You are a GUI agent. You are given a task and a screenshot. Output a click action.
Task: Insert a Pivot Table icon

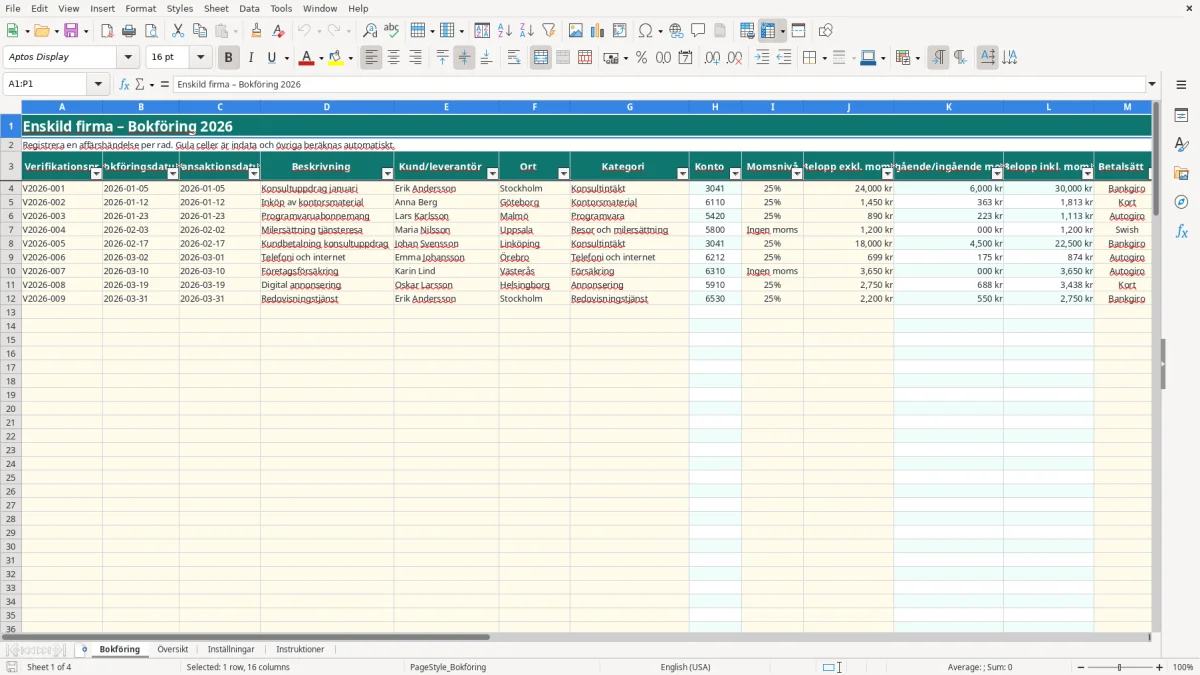[x=620, y=31]
